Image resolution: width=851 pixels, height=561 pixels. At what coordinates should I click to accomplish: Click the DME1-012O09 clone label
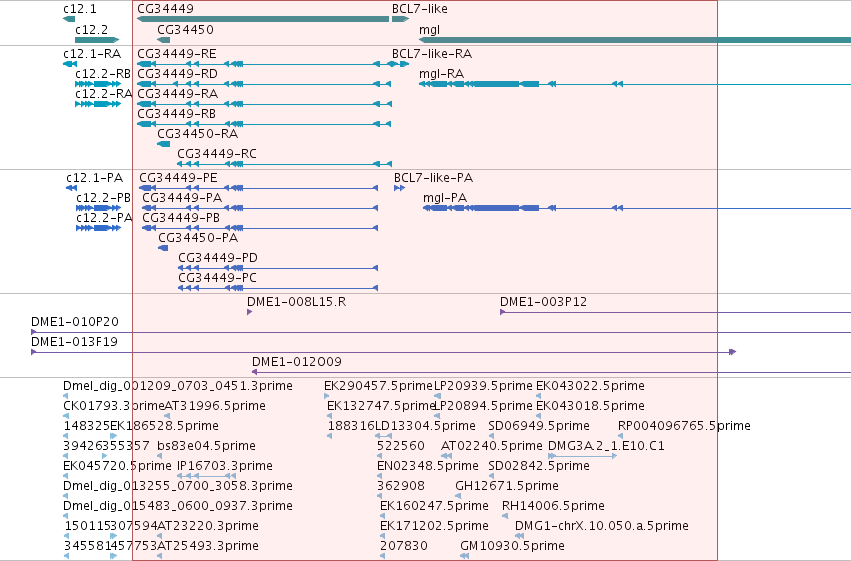click(x=297, y=362)
